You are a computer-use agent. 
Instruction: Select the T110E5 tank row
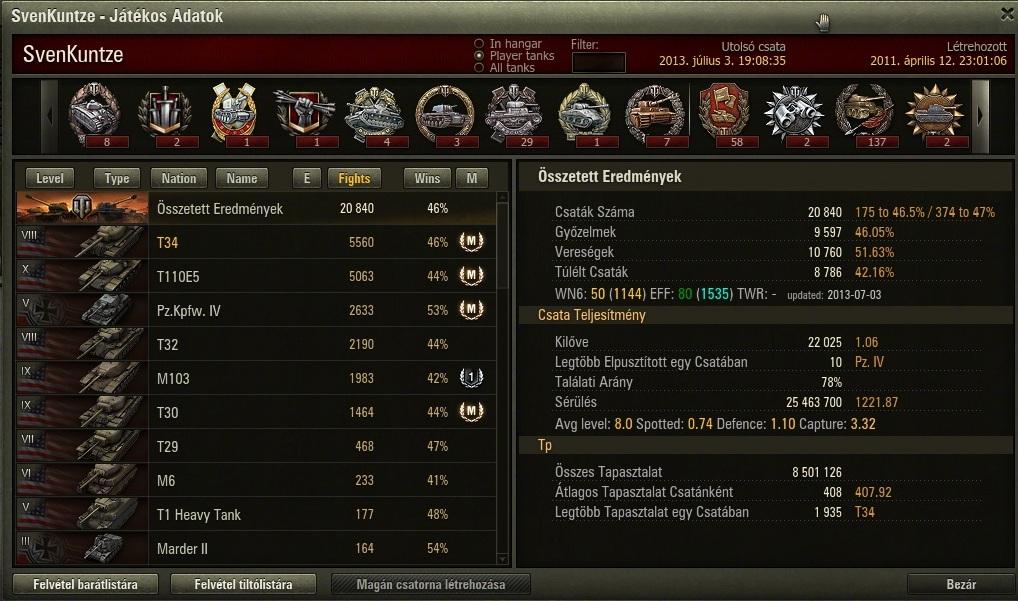pyautogui.click(x=256, y=276)
